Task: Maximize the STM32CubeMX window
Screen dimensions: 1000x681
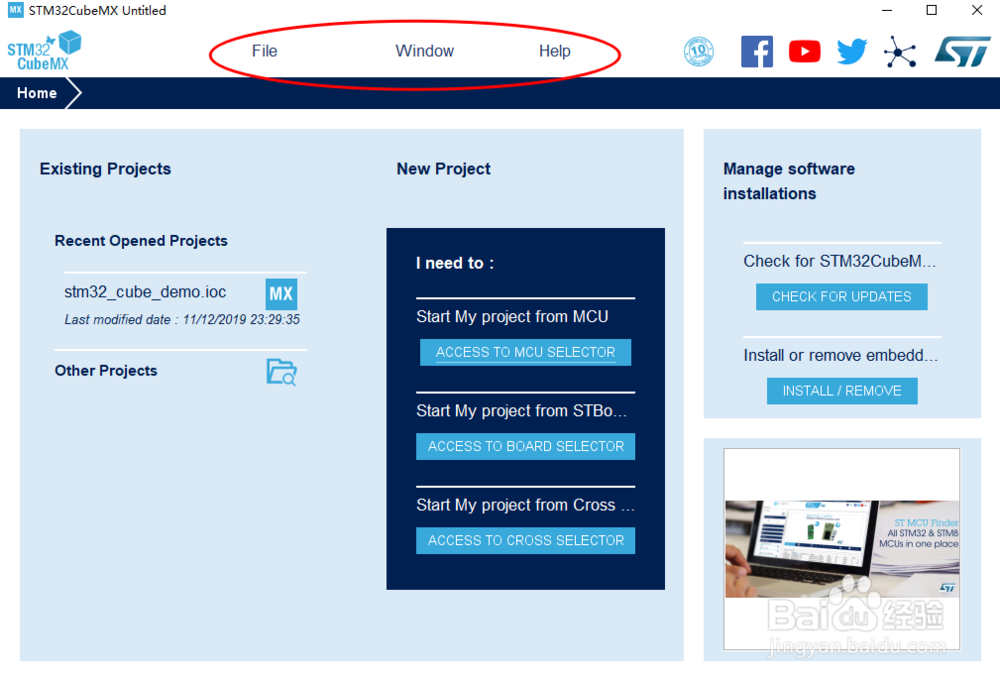Action: tap(931, 10)
